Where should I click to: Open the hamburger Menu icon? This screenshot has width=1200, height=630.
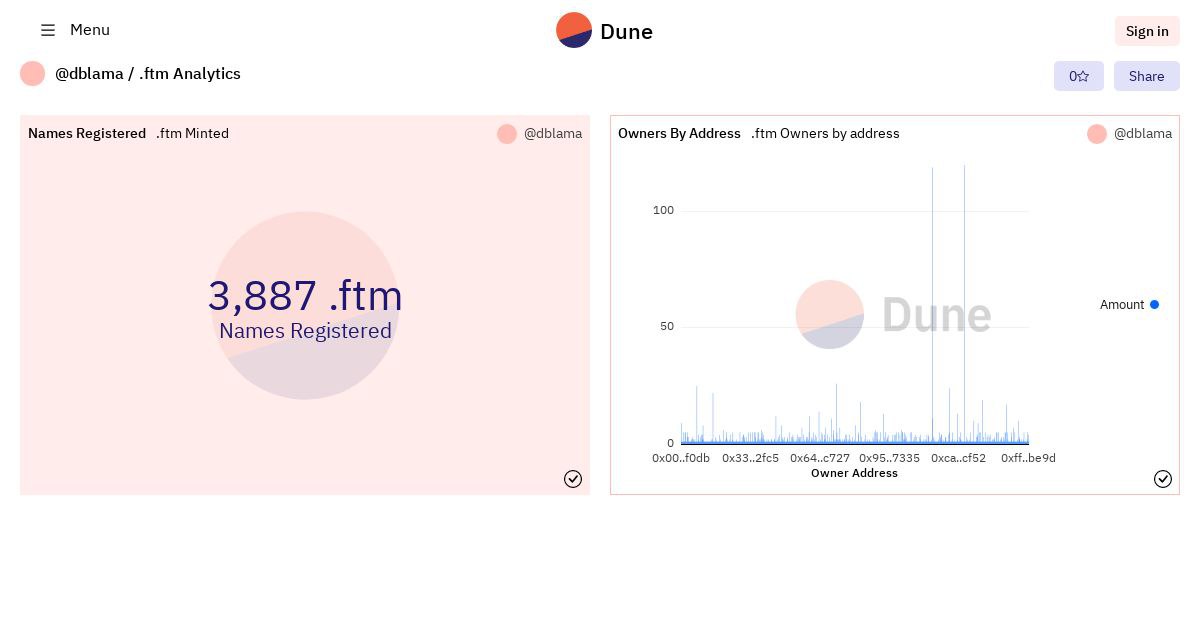pos(48,30)
